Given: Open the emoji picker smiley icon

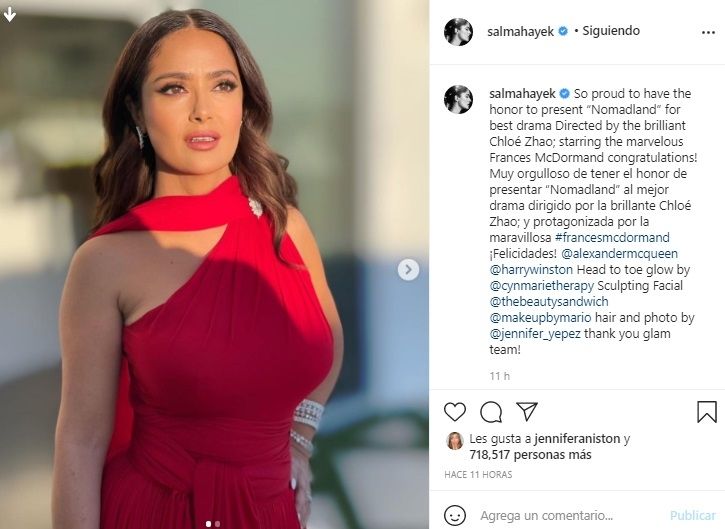Looking at the screenshot, I should click(x=455, y=515).
